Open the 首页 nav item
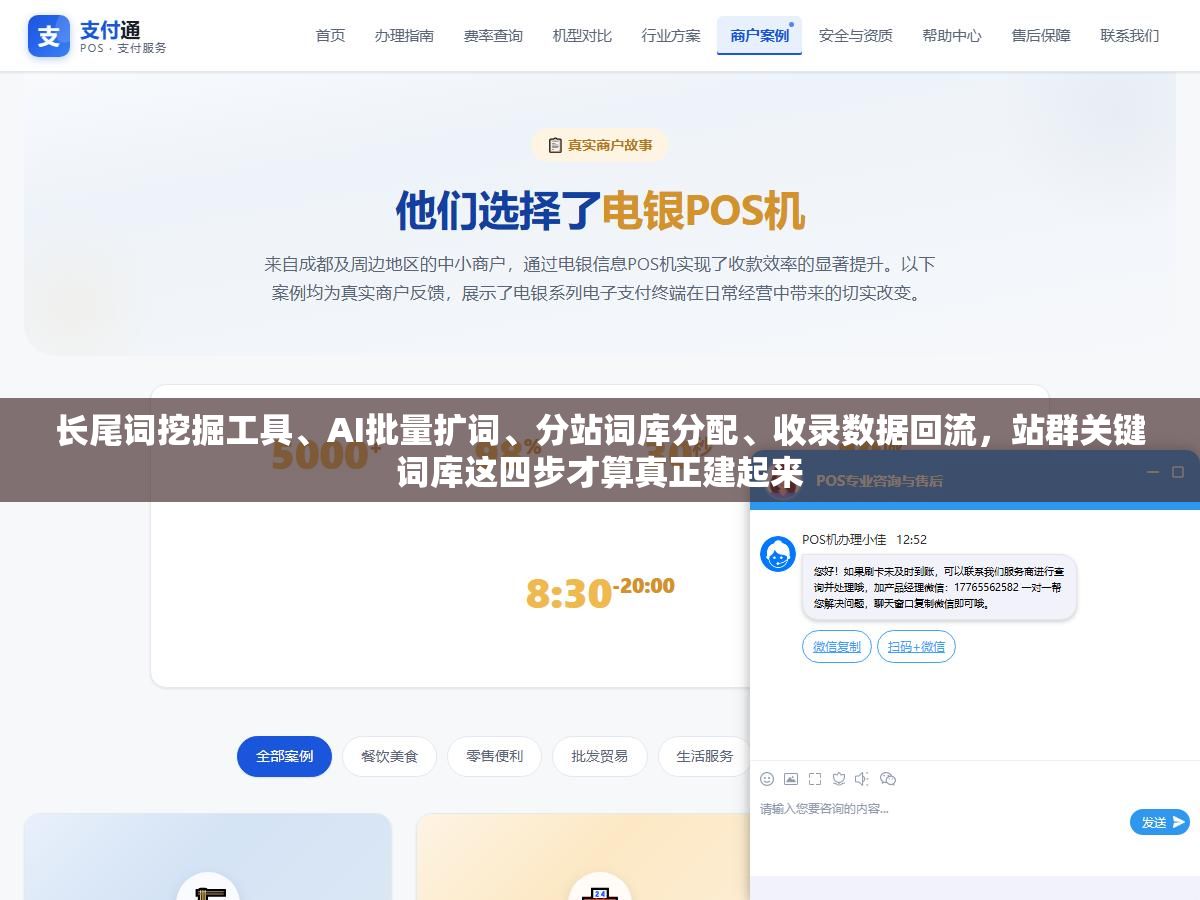Image resolution: width=1200 pixels, height=900 pixels. (x=330, y=36)
